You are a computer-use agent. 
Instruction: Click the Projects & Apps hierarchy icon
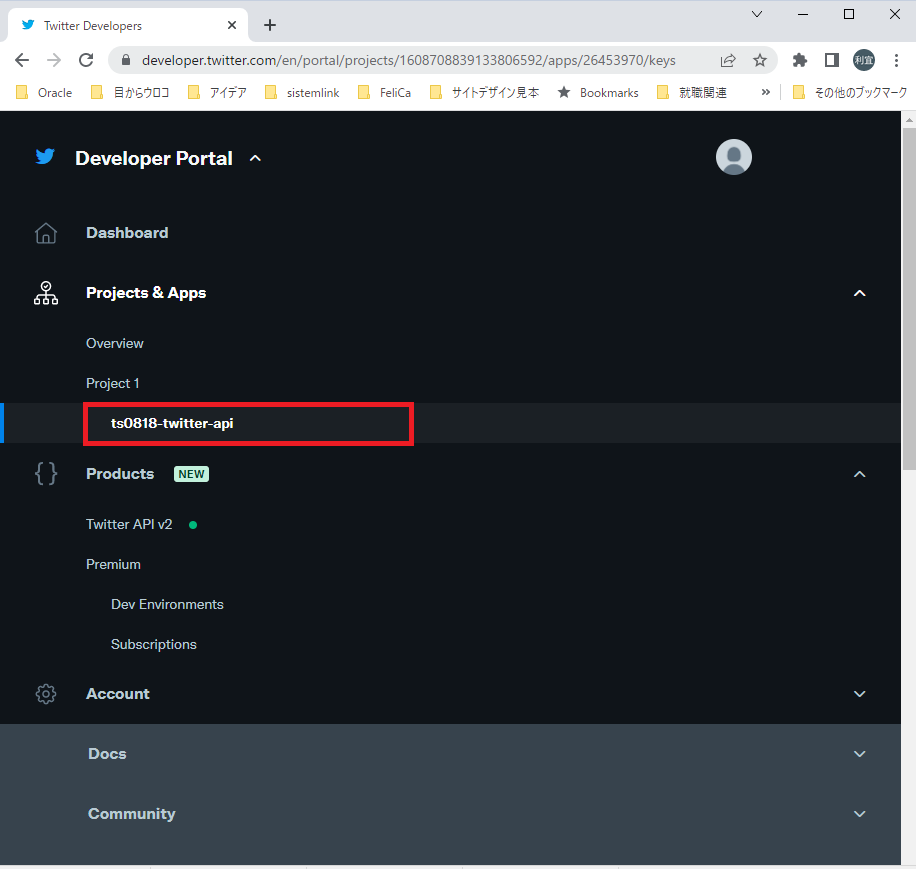click(x=46, y=293)
